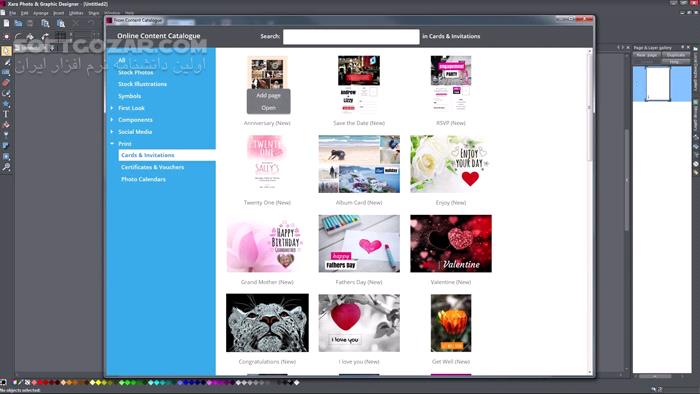Select the Save the Date template thumbnail
The width and height of the screenshot is (700, 394).
click(x=359, y=84)
